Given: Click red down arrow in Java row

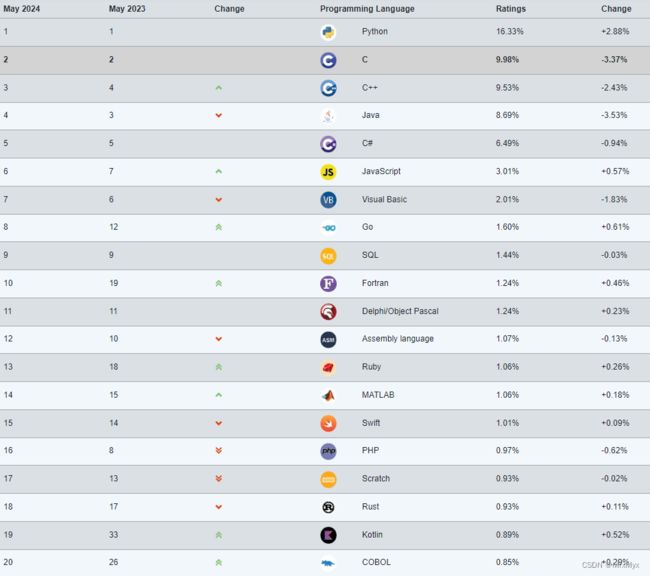Looking at the screenshot, I should point(218,115).
